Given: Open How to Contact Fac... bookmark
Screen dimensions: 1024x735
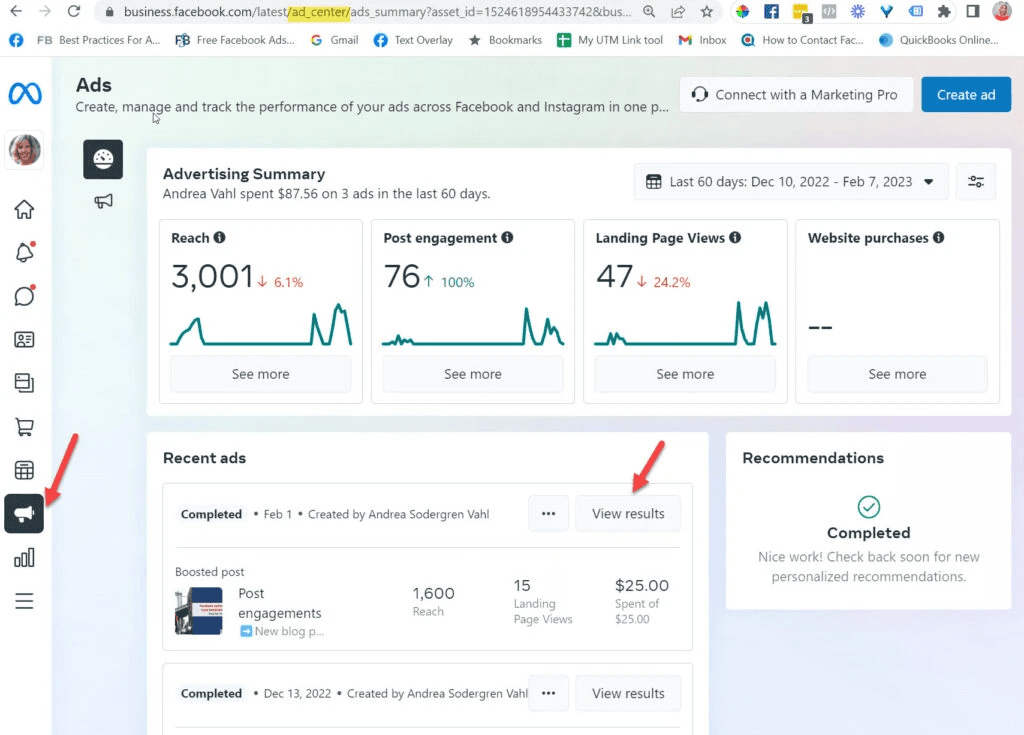Looking at the screenshot, I should (802, 40).
